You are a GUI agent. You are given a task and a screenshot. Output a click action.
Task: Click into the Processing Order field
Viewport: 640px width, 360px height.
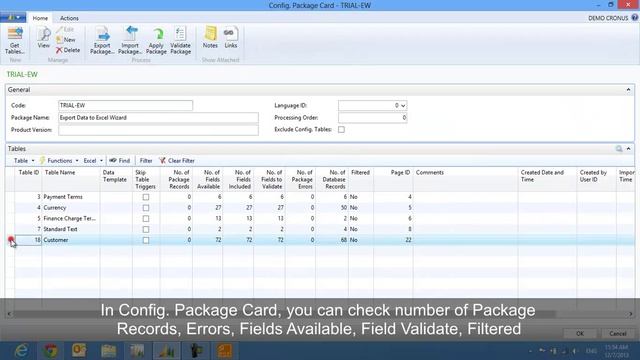372,118
